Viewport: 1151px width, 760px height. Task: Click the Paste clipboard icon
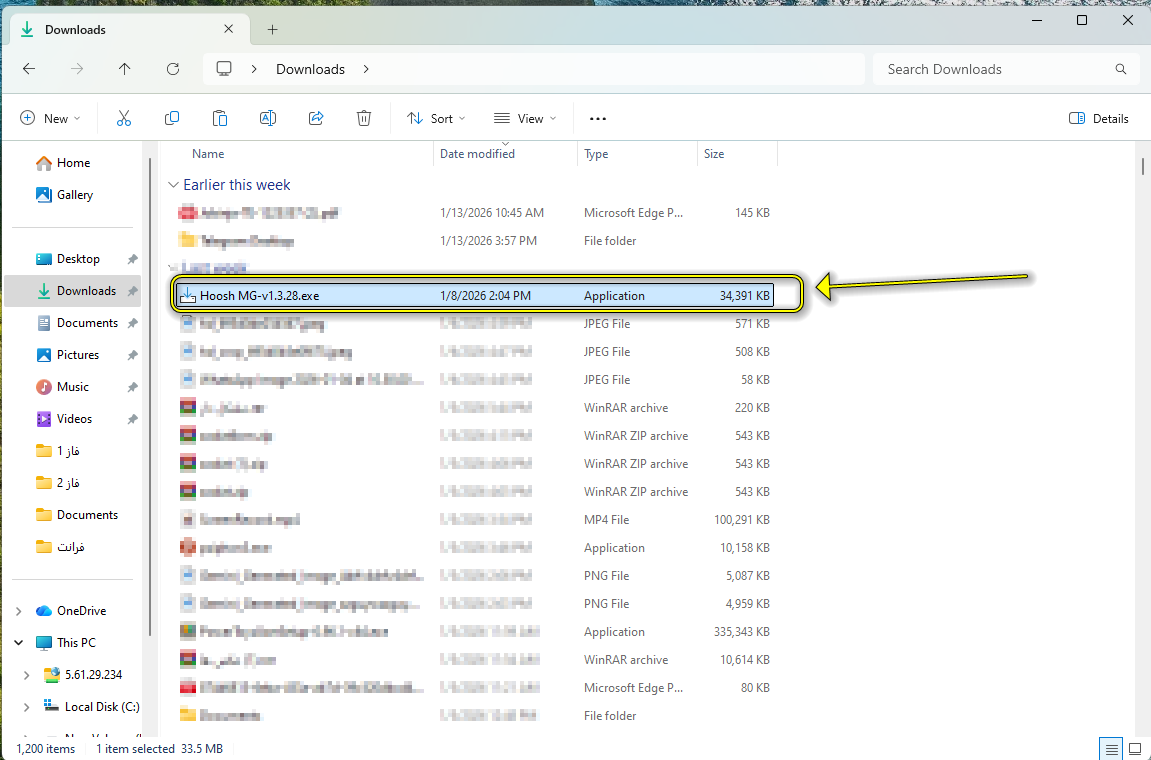(x=220, y=118)
